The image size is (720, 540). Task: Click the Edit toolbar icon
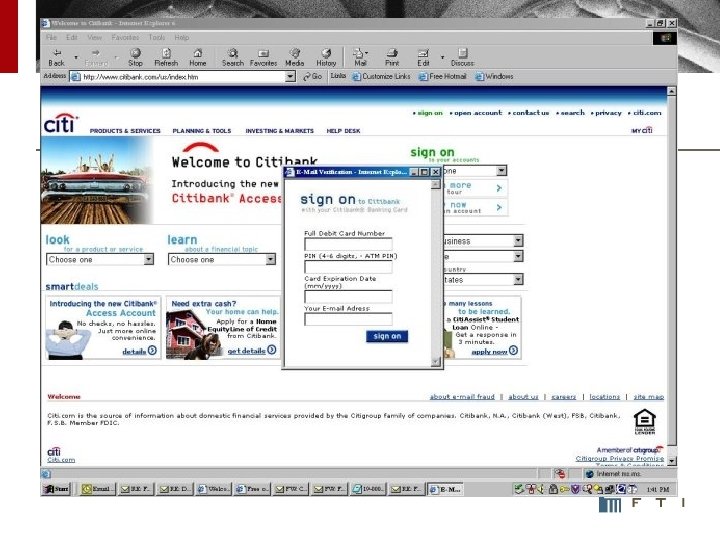(423, 57)
